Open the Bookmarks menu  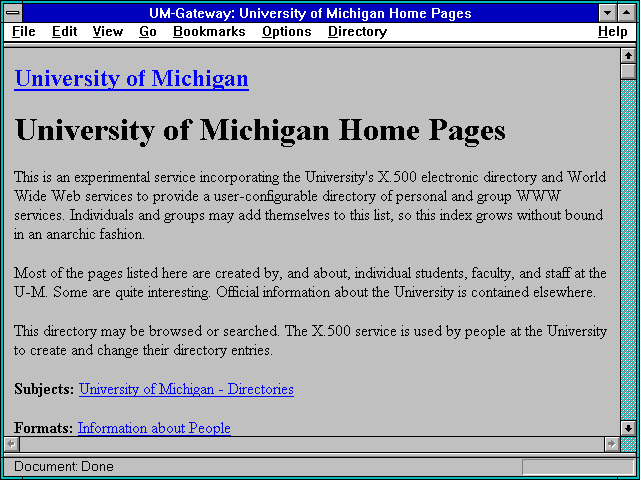point(209,32)
